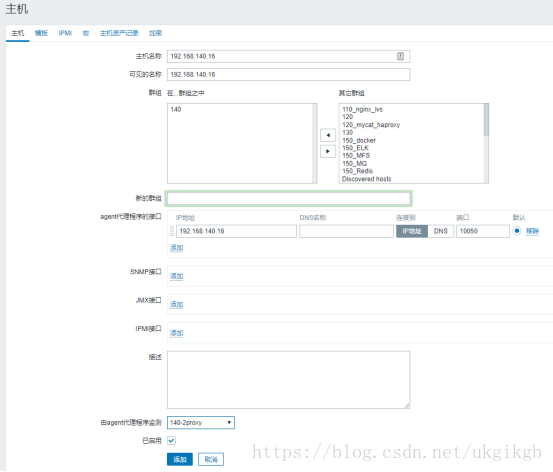
Task: Select 150_Redis in other groups
Action: (x=357, y=171)
